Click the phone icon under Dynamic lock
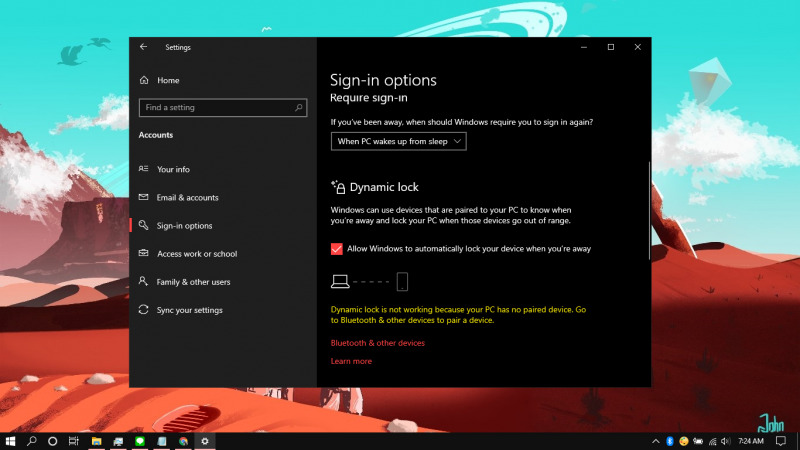This screenshot has height=450, width=800. (402, 282)
